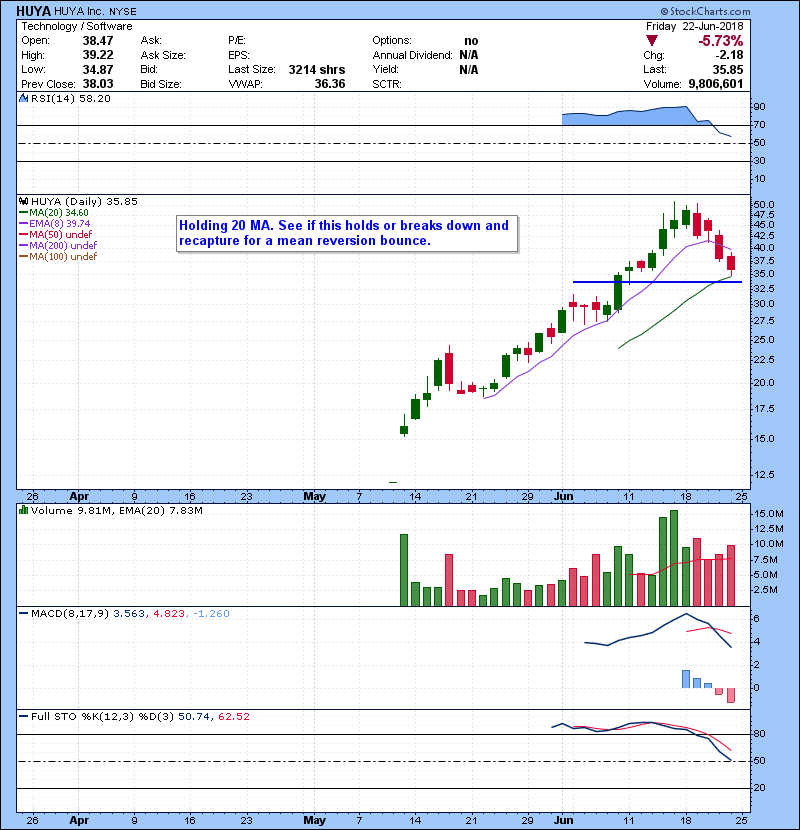This screenshot has height=830, width=800.
Task: Click the RSI 70 level axis label
Action: coord(759,125)
